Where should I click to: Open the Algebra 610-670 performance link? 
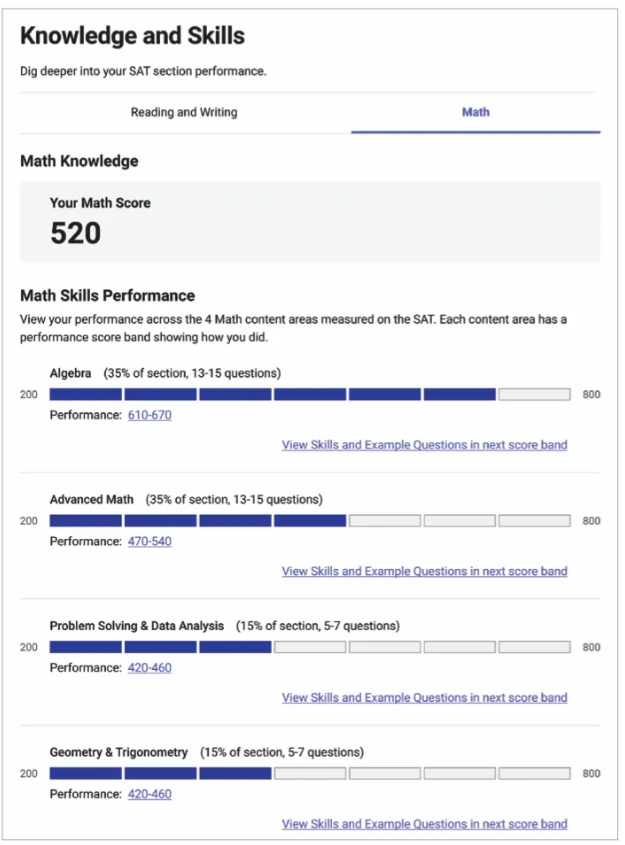[x=150, y=415]
